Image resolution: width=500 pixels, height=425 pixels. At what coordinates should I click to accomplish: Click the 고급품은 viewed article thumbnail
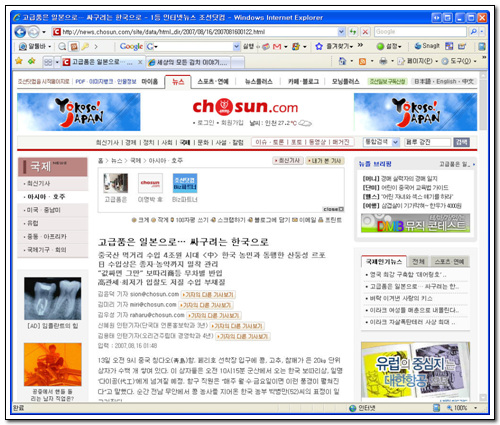(x=115, y=183)
